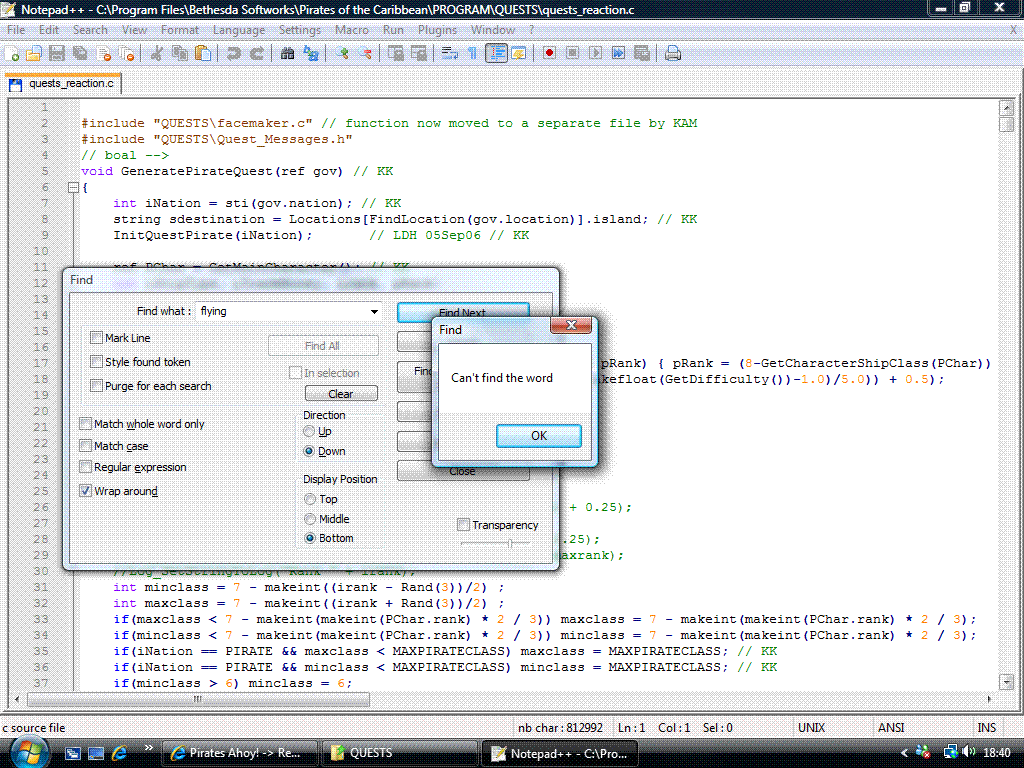Open the Plugins menu
The height and width of the screenshot is (768, 1024).
438,30
